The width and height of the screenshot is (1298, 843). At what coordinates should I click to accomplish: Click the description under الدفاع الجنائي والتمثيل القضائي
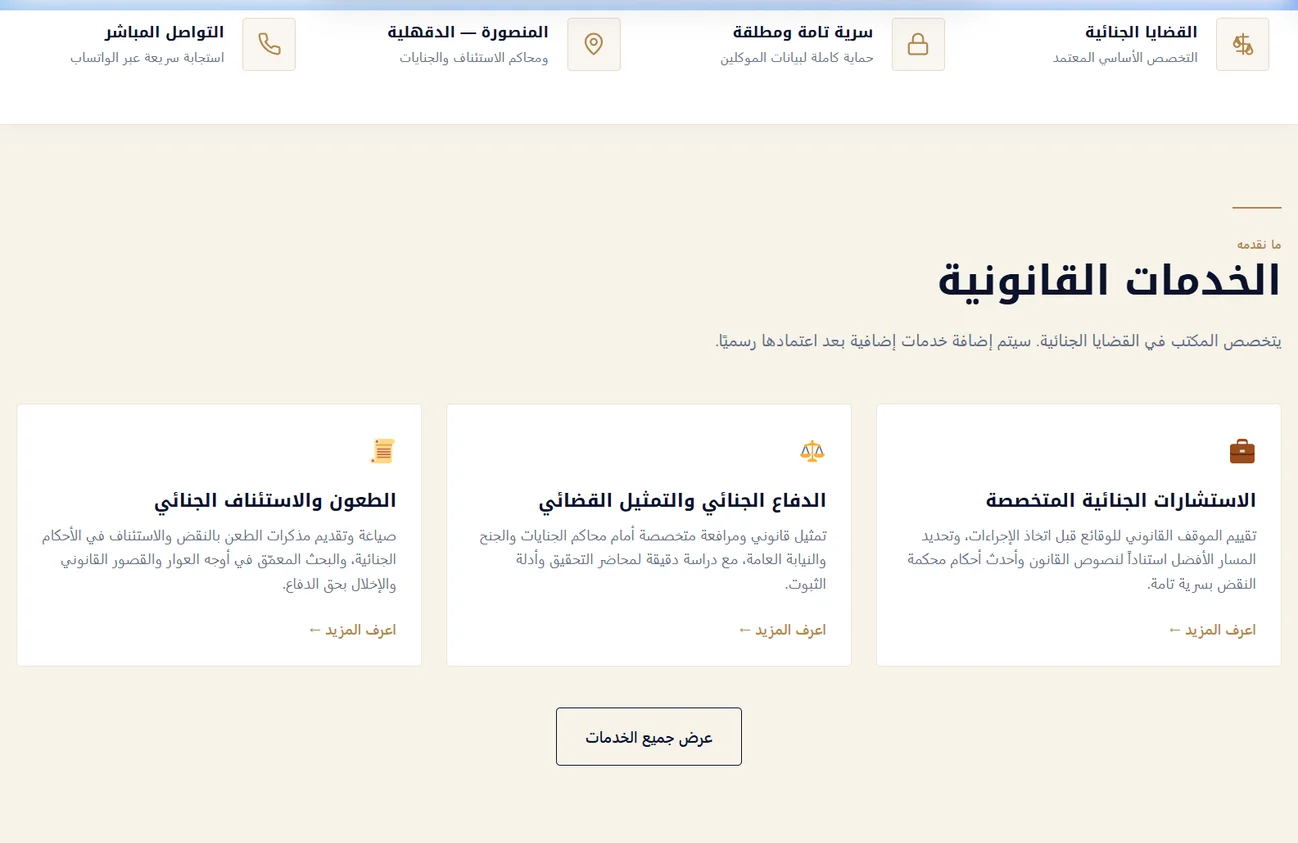tap(653, 560)
